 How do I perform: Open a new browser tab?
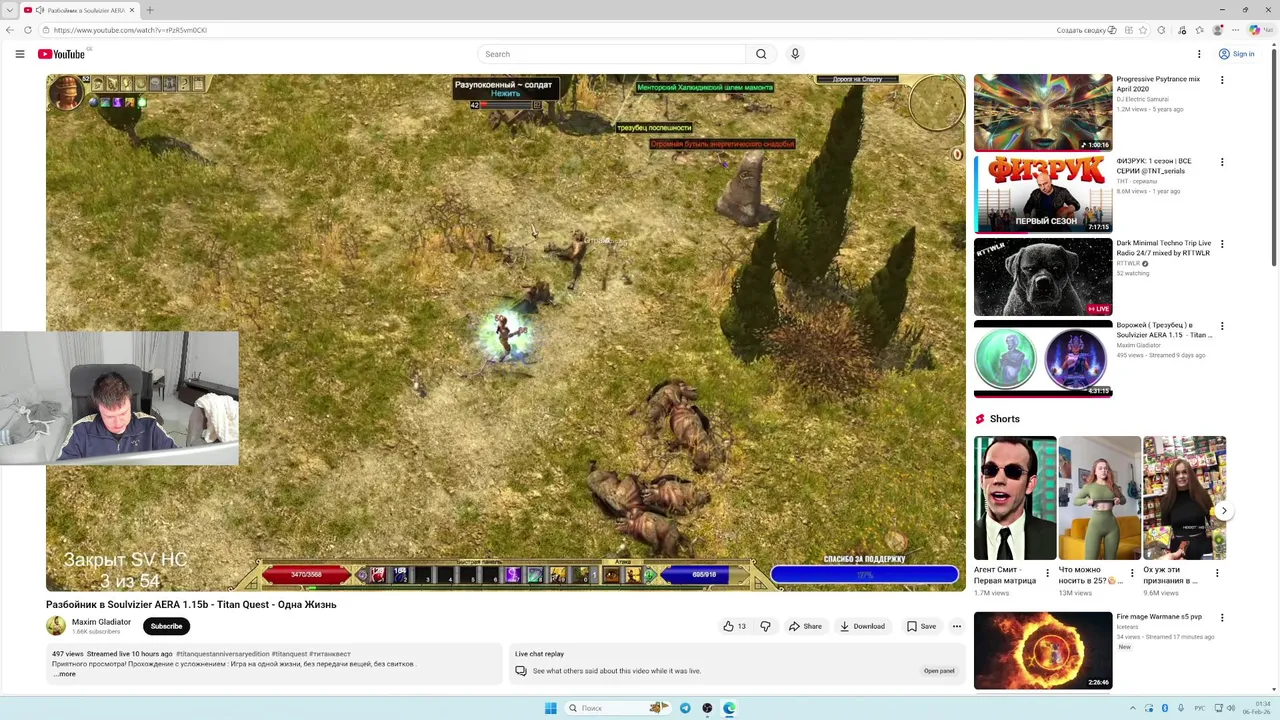[150, 10]
